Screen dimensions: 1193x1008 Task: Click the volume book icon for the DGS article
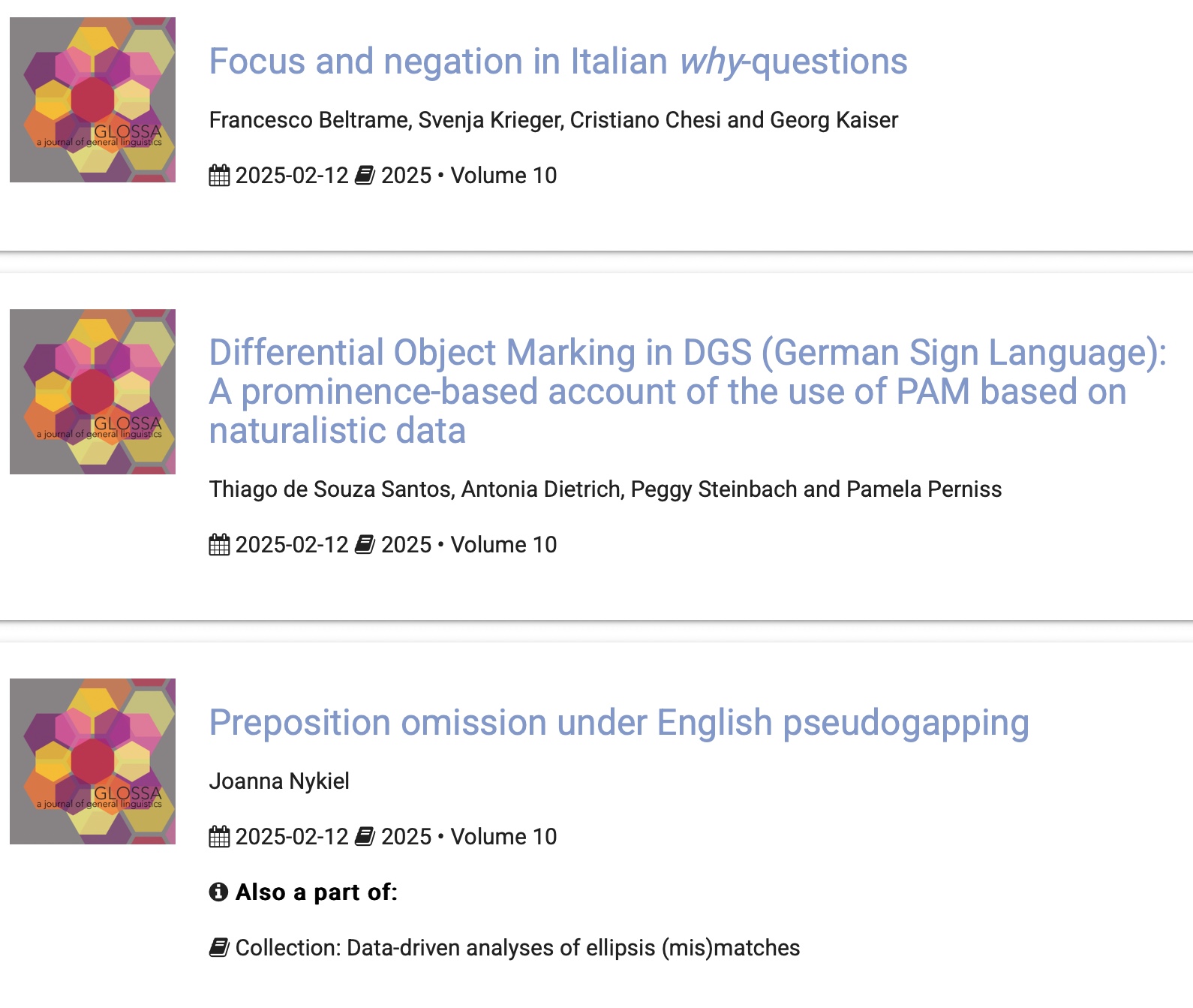point(365,545)
